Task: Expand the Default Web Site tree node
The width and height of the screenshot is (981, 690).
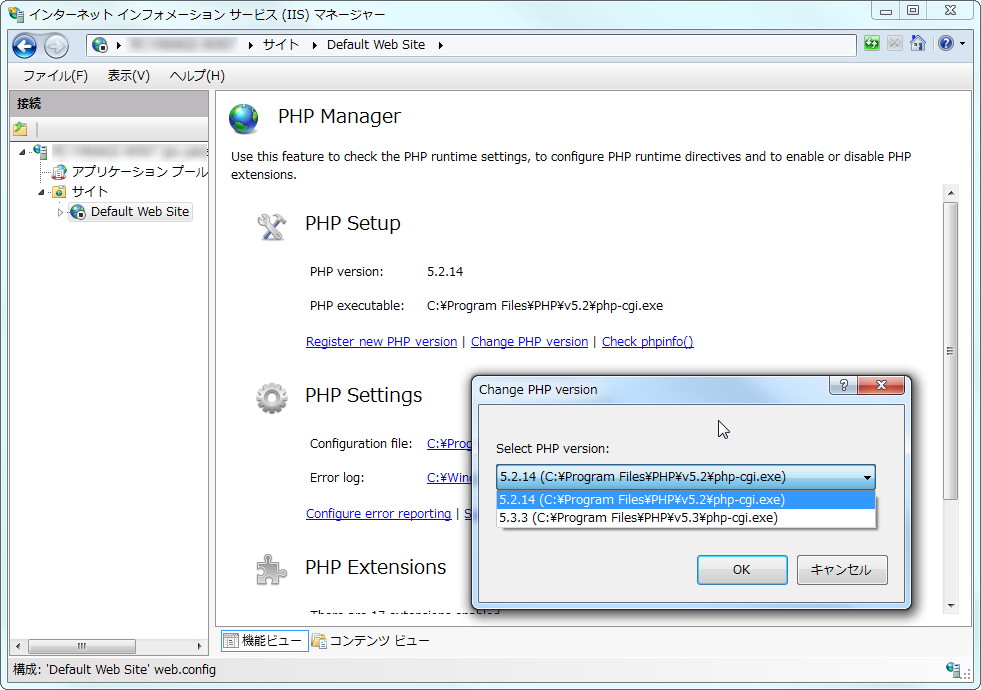Action: [x=59, y=211]
